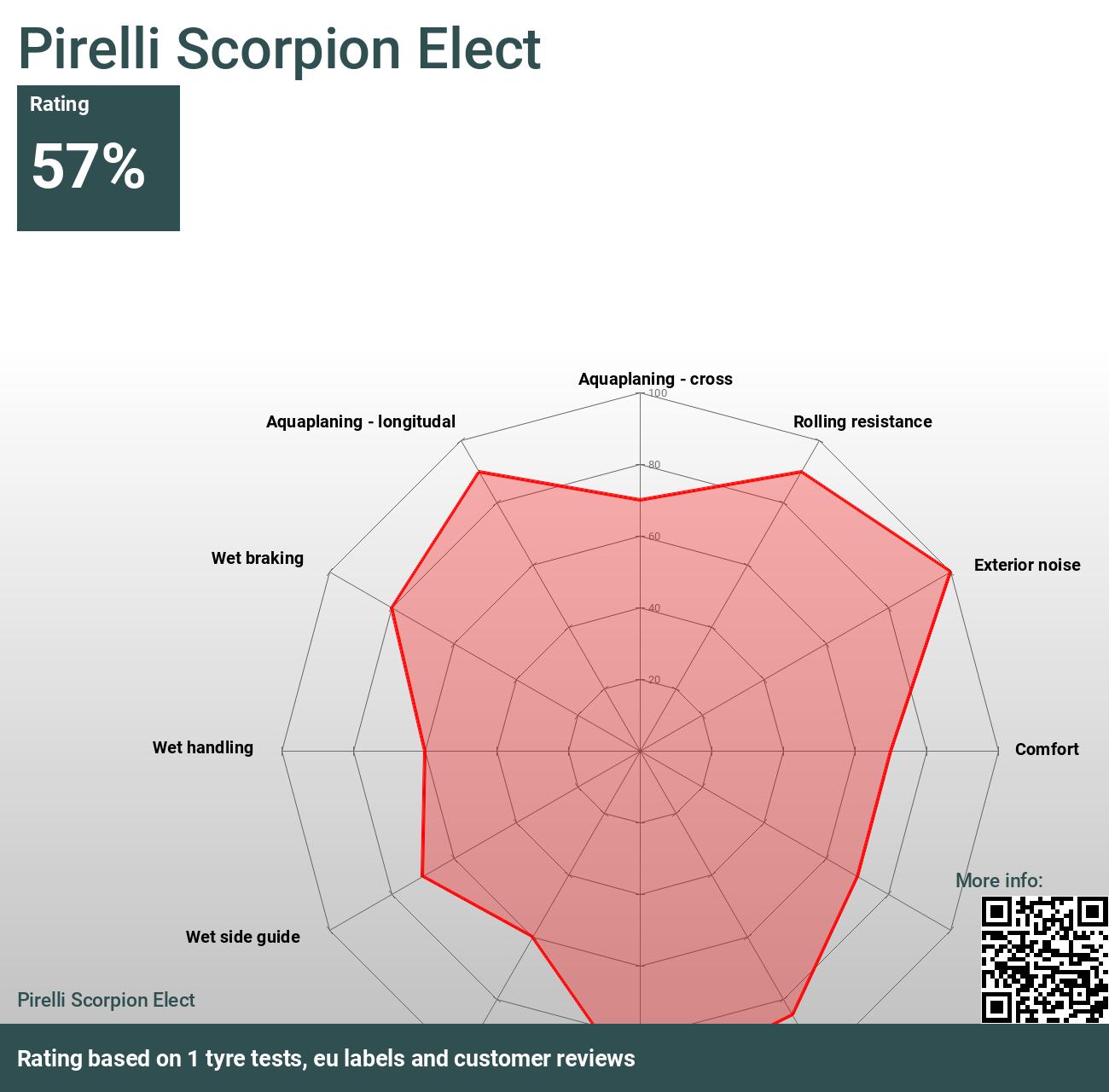Click the More info text
This screenshot has height=1092, width=1109.
click(x=999, y=880)
